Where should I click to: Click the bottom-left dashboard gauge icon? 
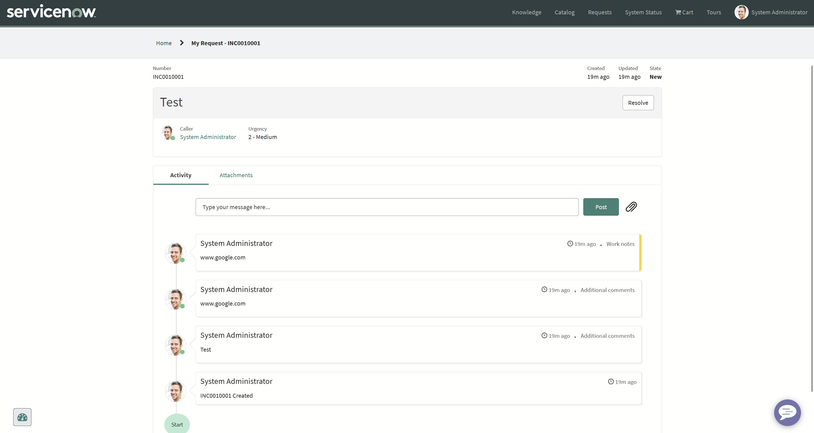coord(22,417)
